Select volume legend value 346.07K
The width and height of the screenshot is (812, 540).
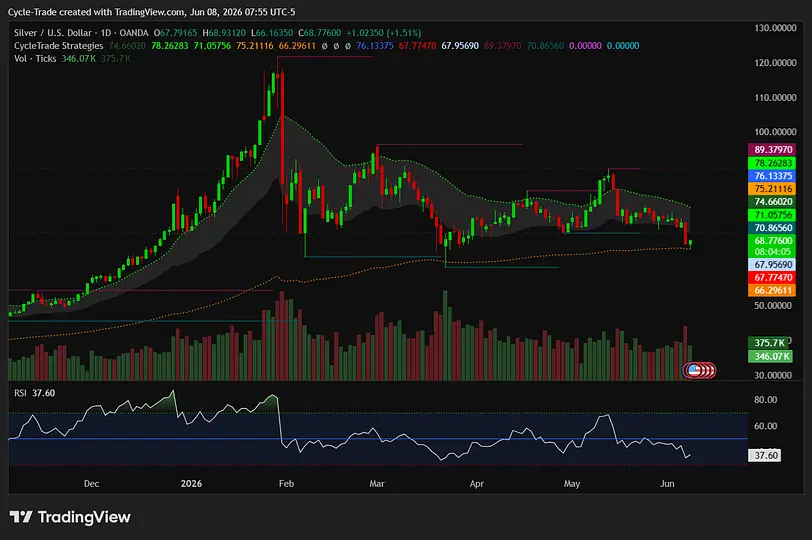79,59
